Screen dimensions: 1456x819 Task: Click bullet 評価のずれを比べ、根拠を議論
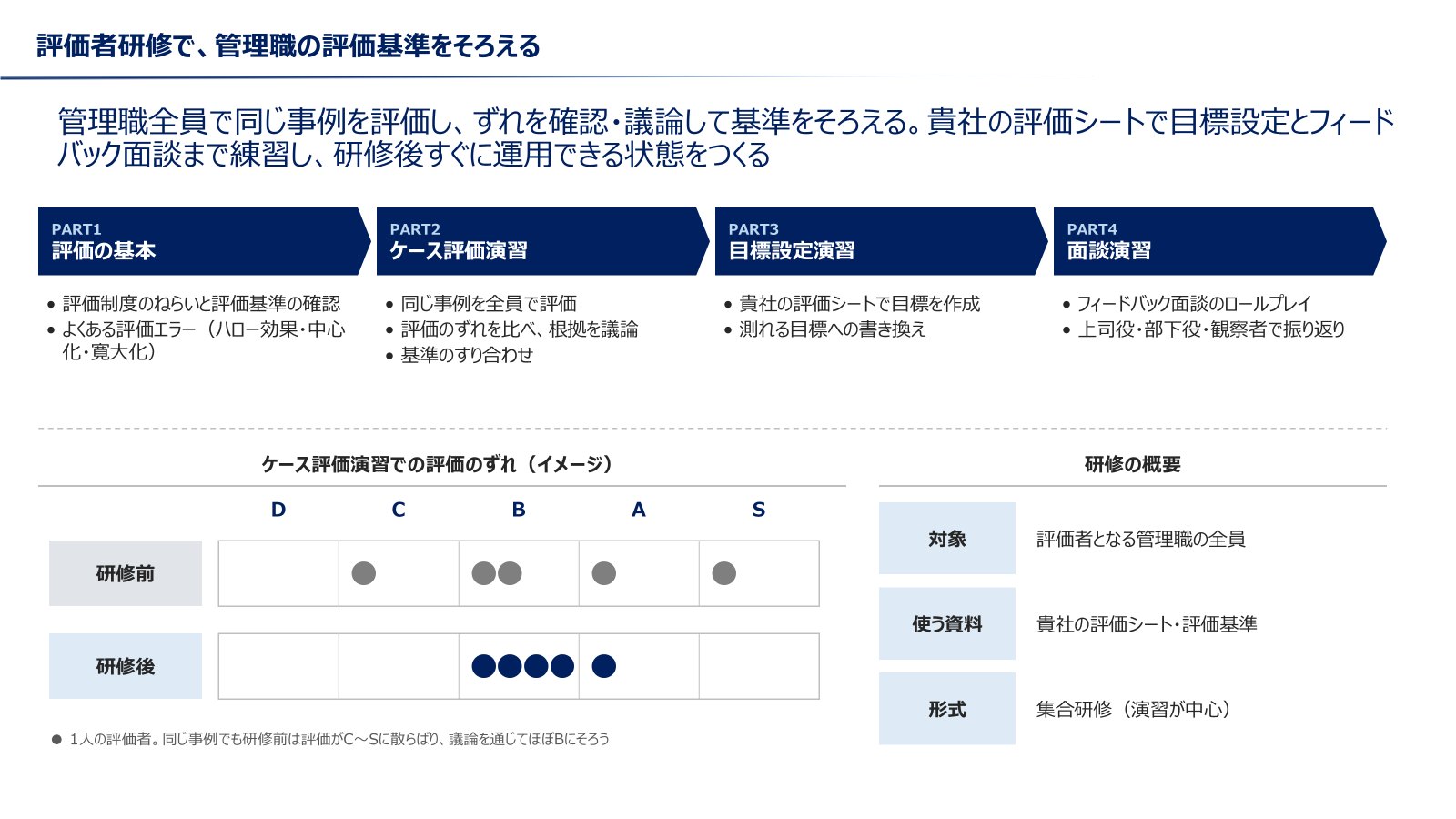click(520, 329)
